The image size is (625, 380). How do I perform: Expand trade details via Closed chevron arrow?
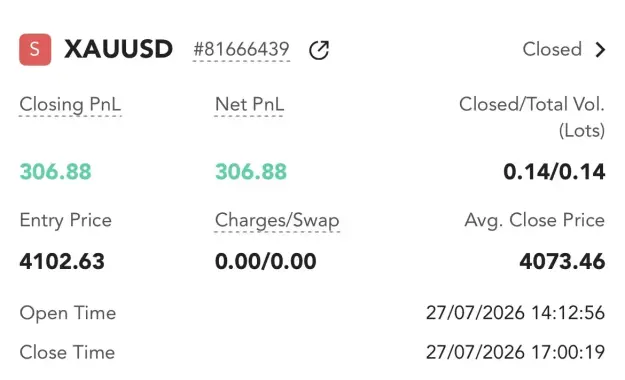(600, 50)
